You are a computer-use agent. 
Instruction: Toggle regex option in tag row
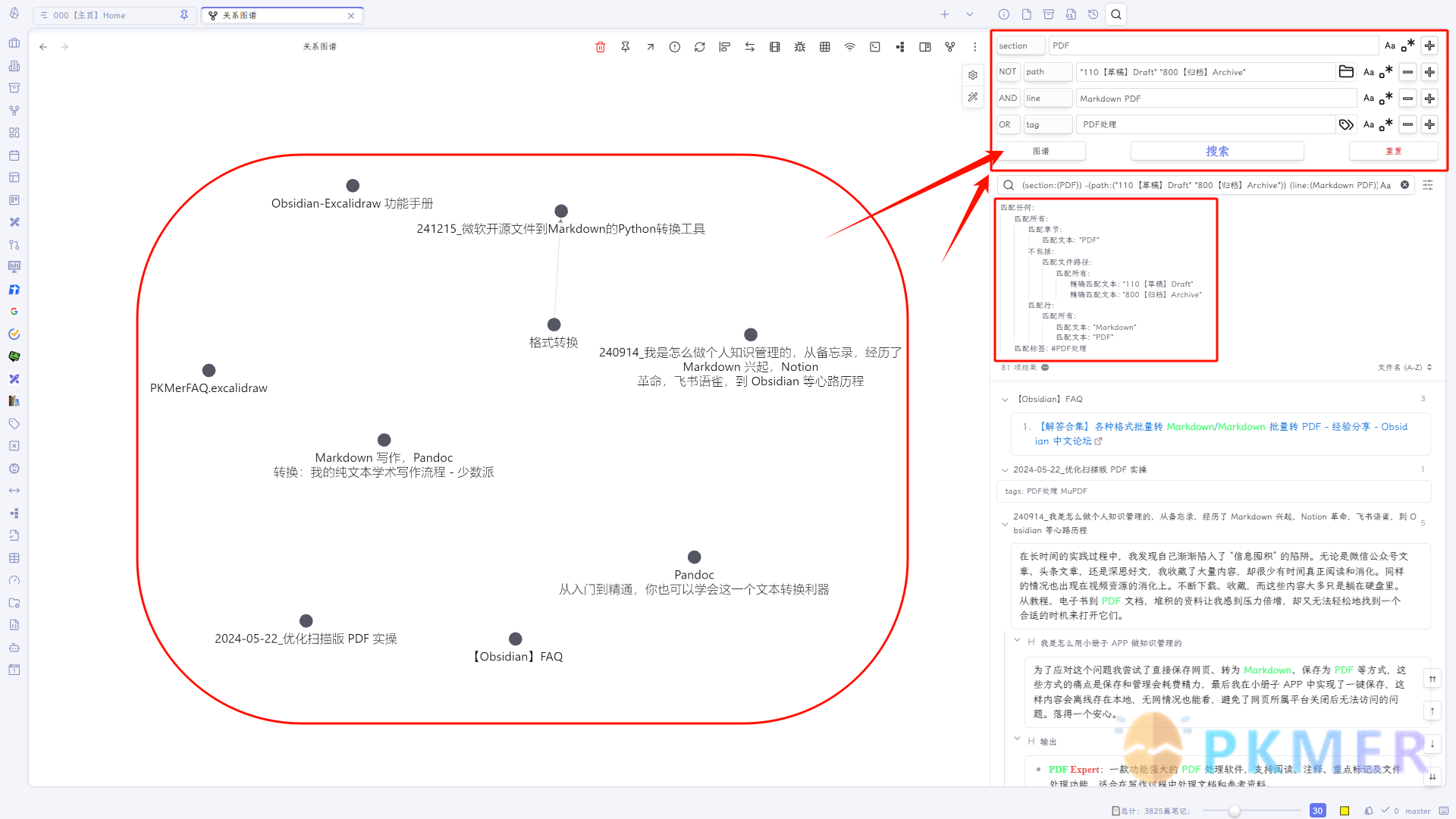coord(1386,124)
